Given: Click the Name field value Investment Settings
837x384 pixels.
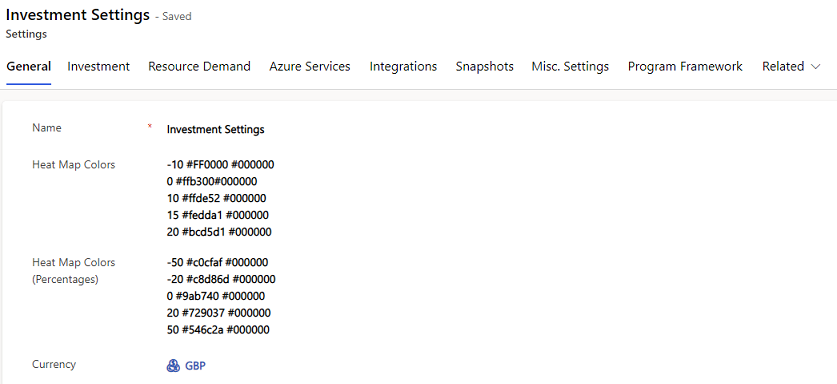Looking at the screenshot, I should point(215,129).
